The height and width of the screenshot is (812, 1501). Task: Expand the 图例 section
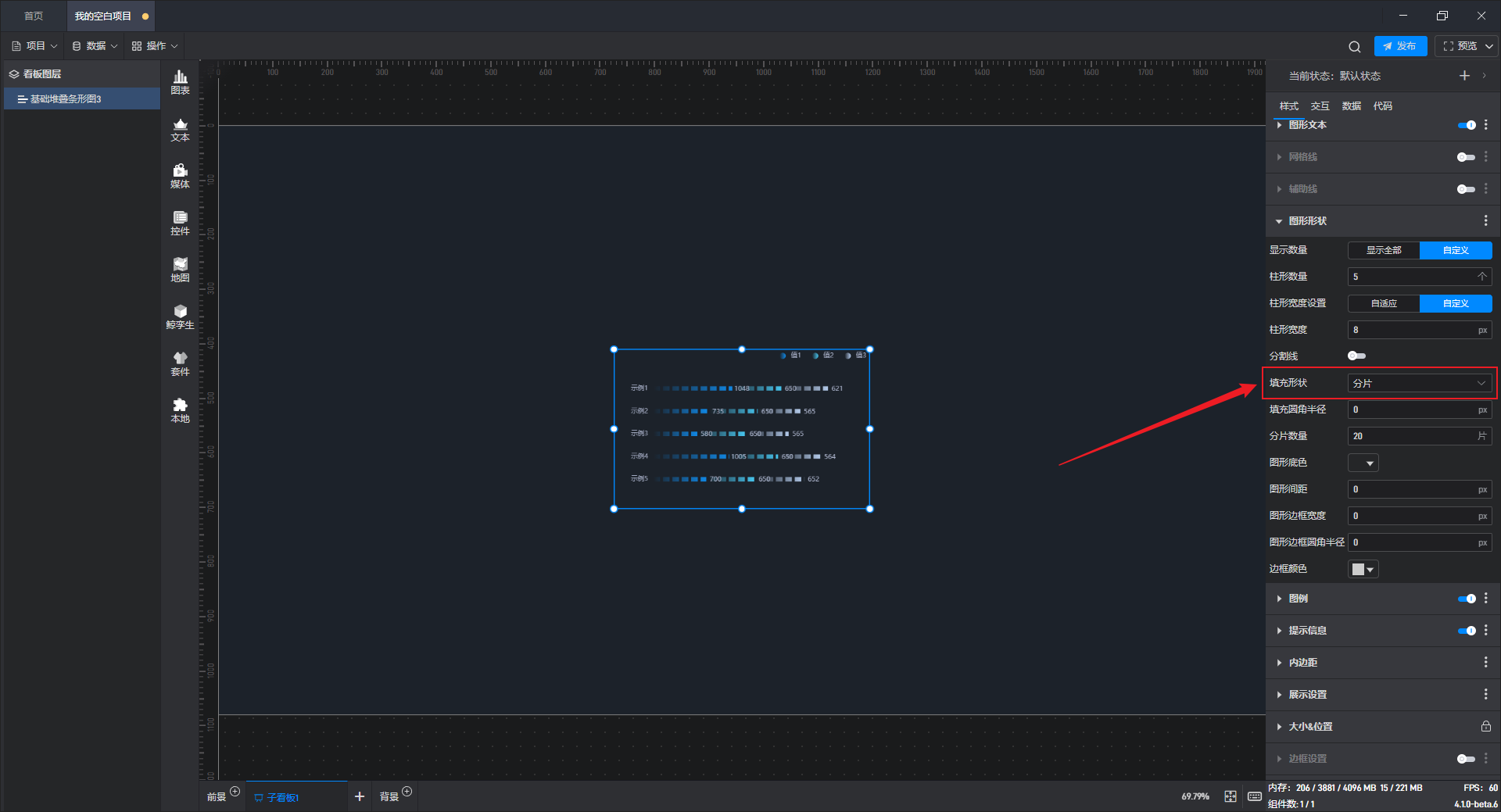[x=1279, y=599]
